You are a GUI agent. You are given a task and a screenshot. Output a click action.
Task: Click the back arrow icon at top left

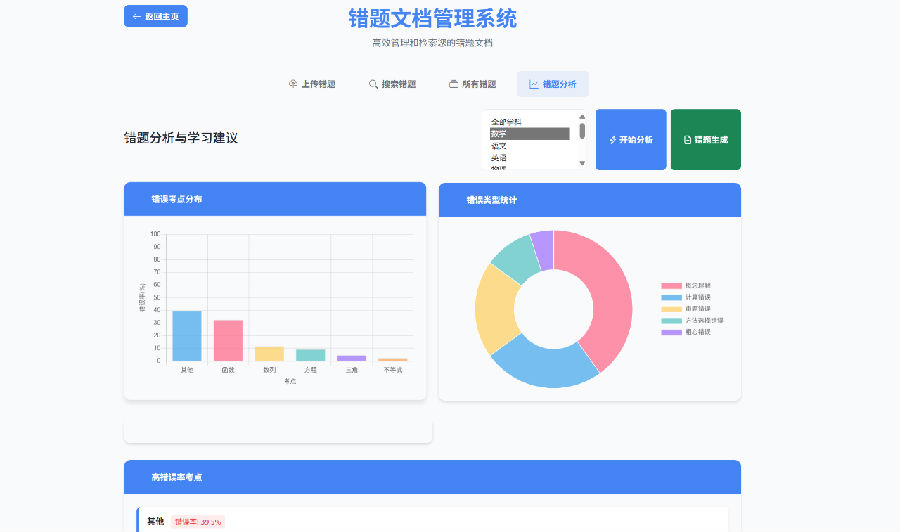tap(137, 16)
